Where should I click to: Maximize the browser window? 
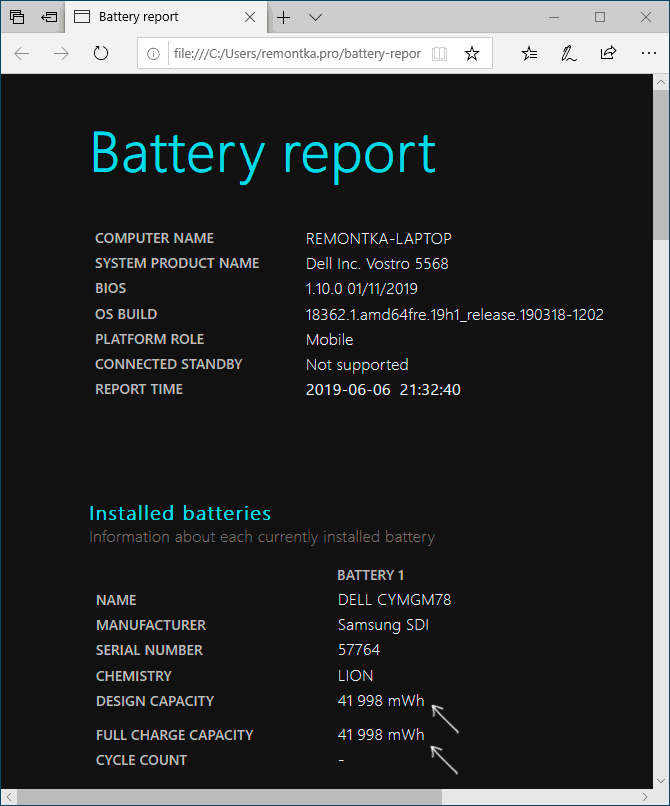pos(600,17)
